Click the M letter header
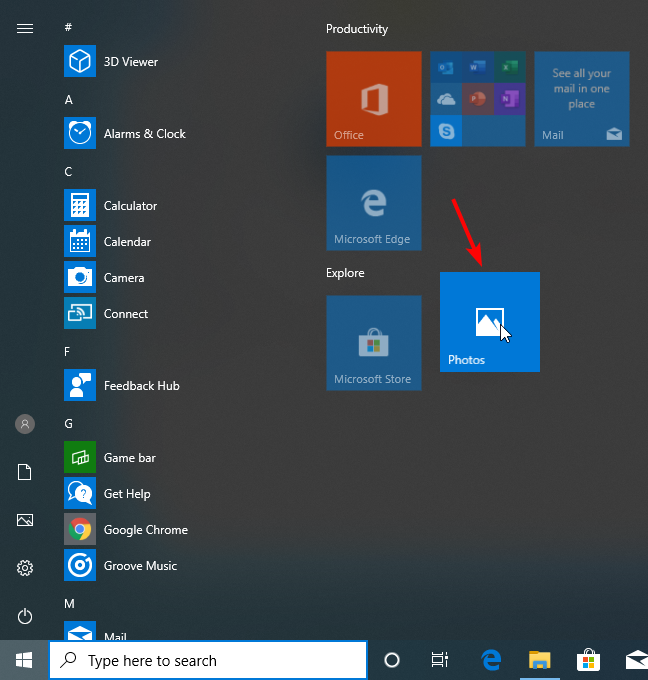This screenshot has height=680, width=648. 69,603
